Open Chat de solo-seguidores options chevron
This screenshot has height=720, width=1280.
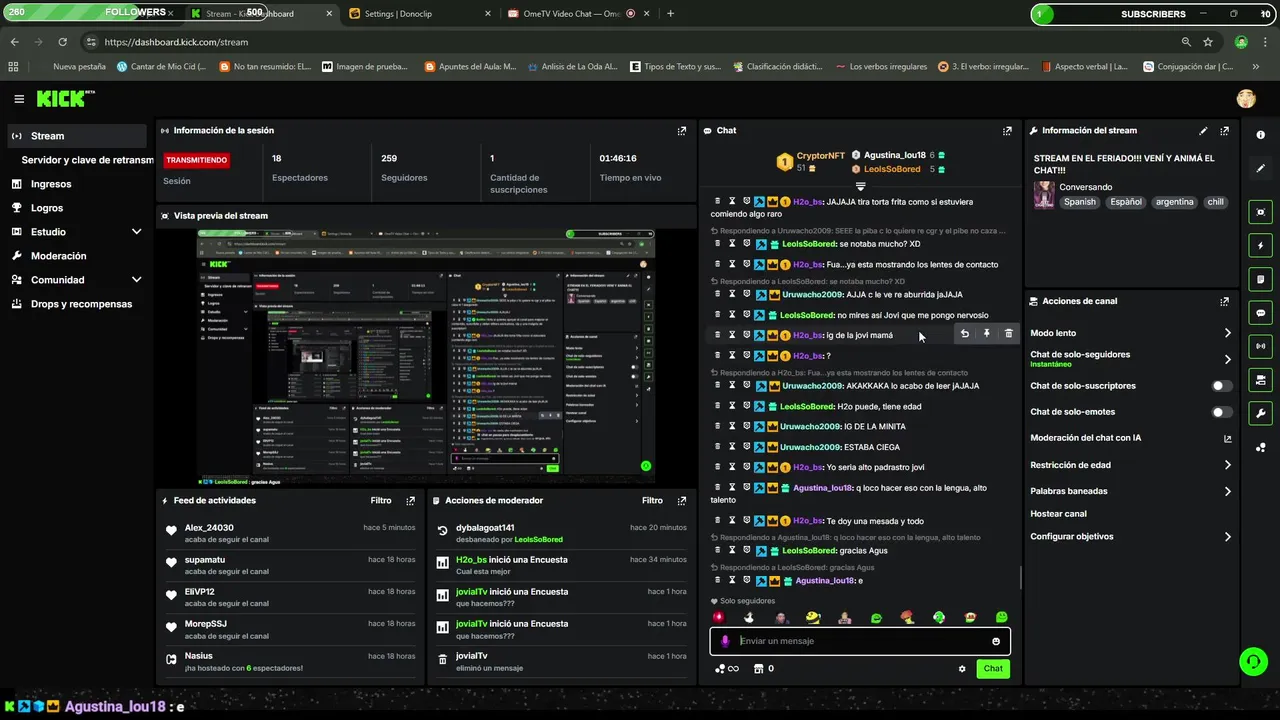pos(1228,359)
